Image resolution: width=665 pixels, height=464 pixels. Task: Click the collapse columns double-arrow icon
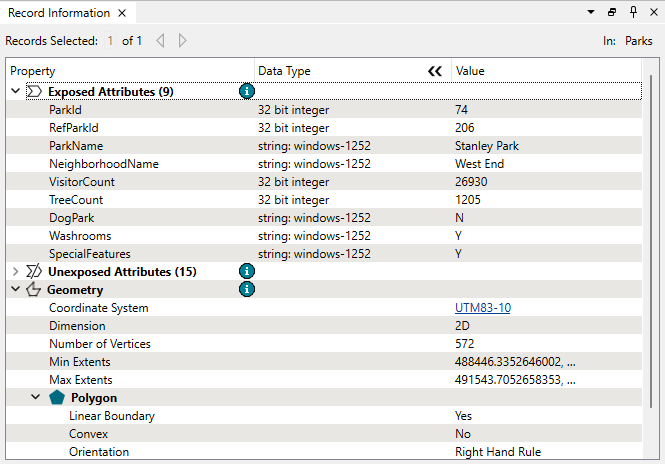434,71
